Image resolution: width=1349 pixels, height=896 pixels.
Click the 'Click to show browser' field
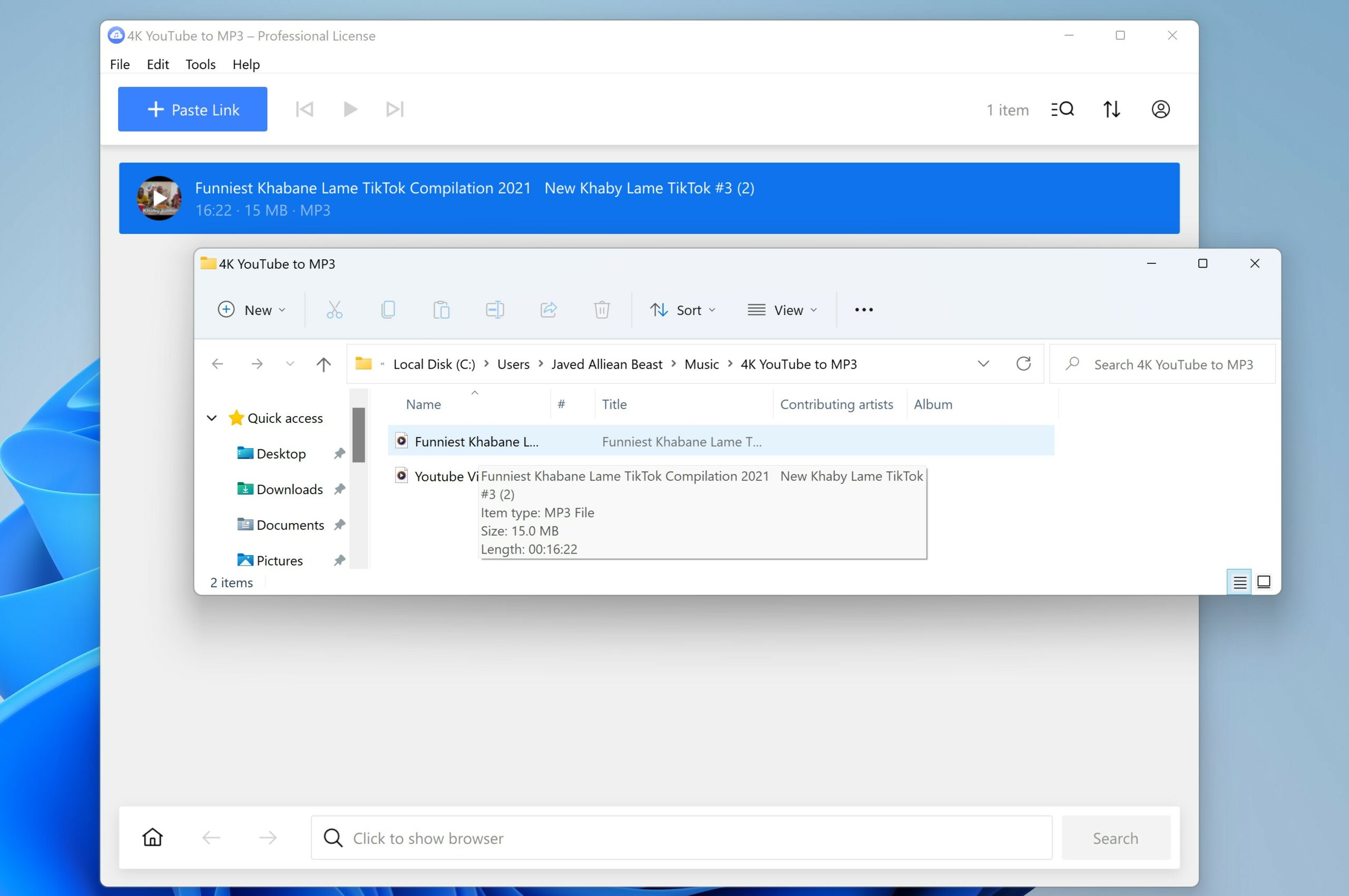[681, 838]
